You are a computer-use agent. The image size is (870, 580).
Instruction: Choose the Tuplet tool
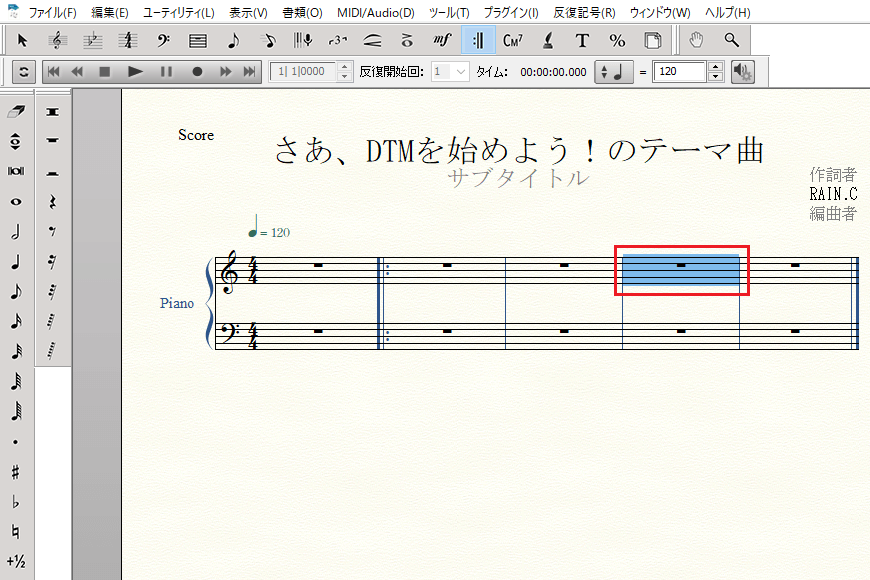[x=337, y=41]
